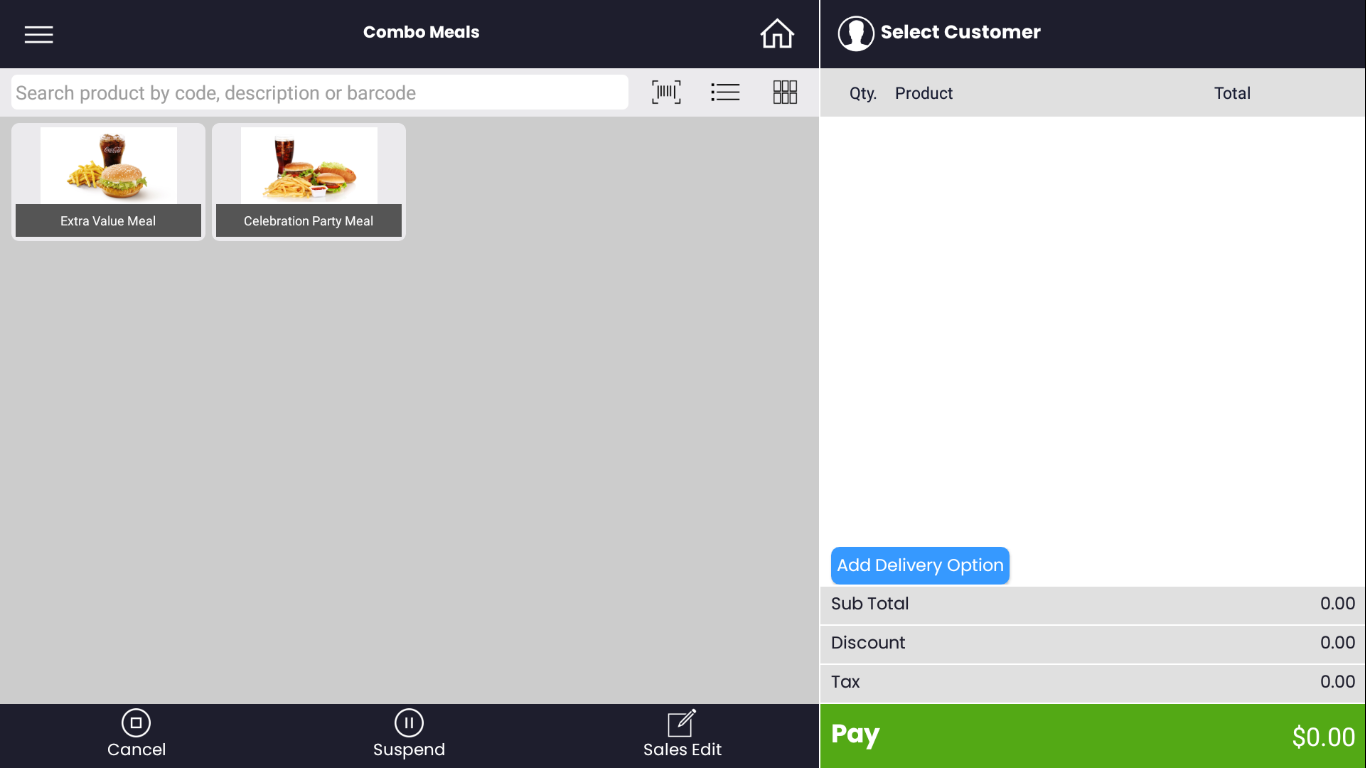Viewport: 1366px width, 768px height.
Task: Click the Select Customer label
Action: point(960,32)
